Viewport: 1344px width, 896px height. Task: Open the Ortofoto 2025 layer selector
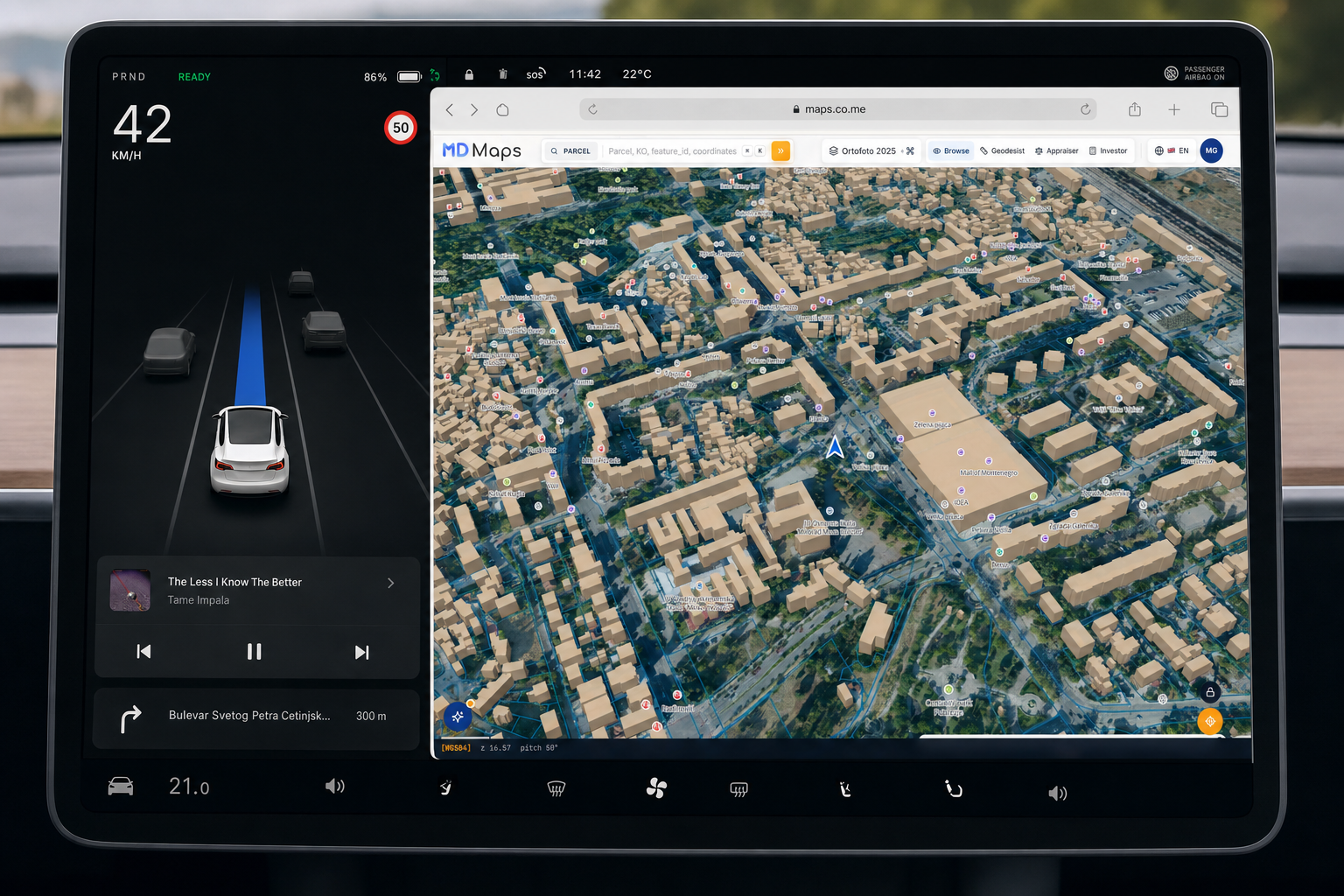(x=863, y=150)
